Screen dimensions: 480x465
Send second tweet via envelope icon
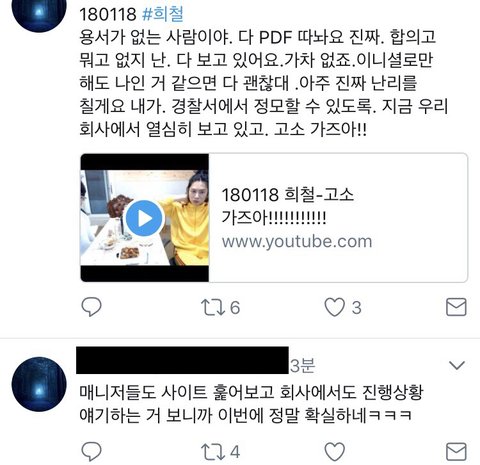click(x=456, y=452)
